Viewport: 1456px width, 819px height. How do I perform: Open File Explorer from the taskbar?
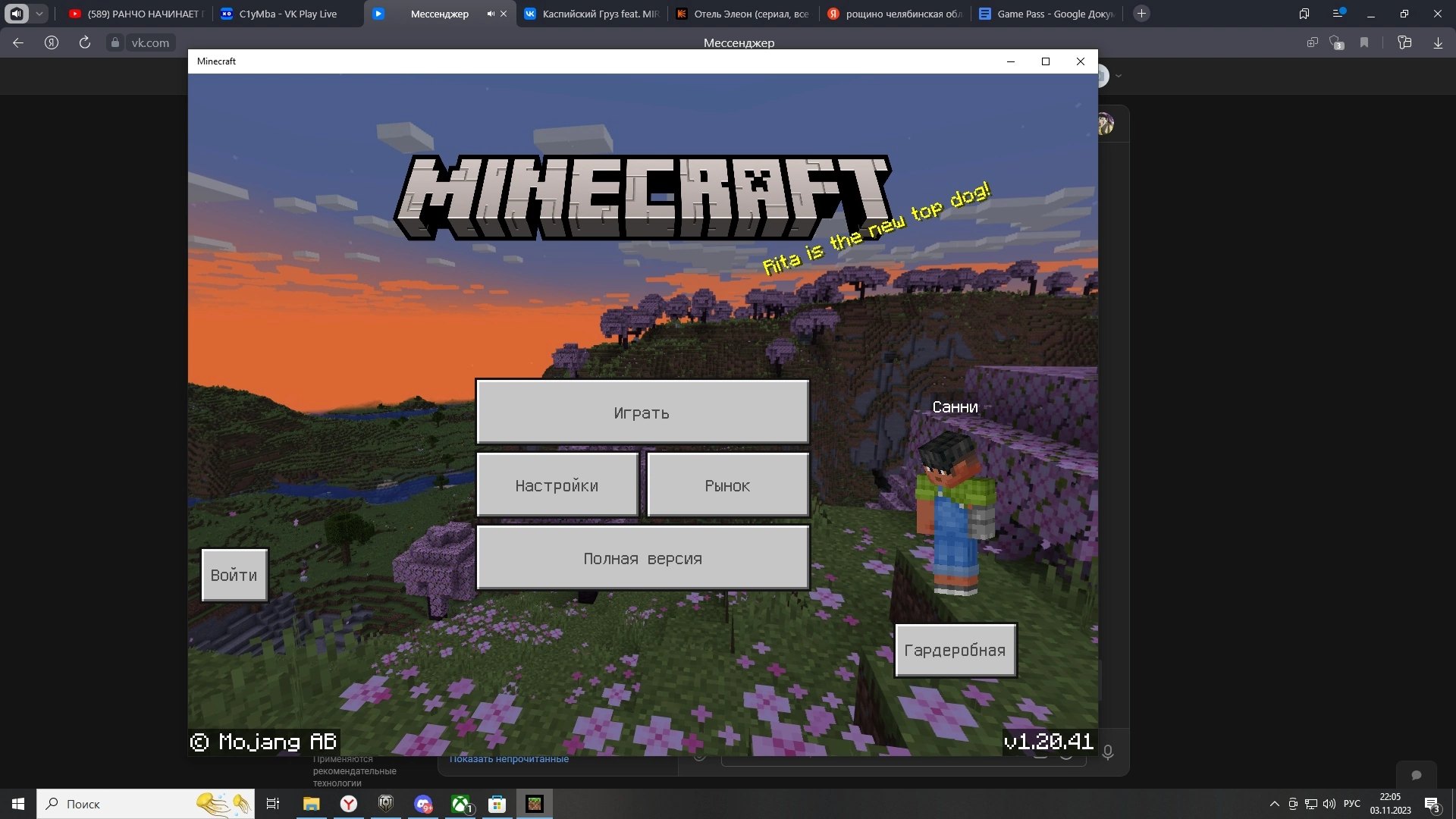312,804
